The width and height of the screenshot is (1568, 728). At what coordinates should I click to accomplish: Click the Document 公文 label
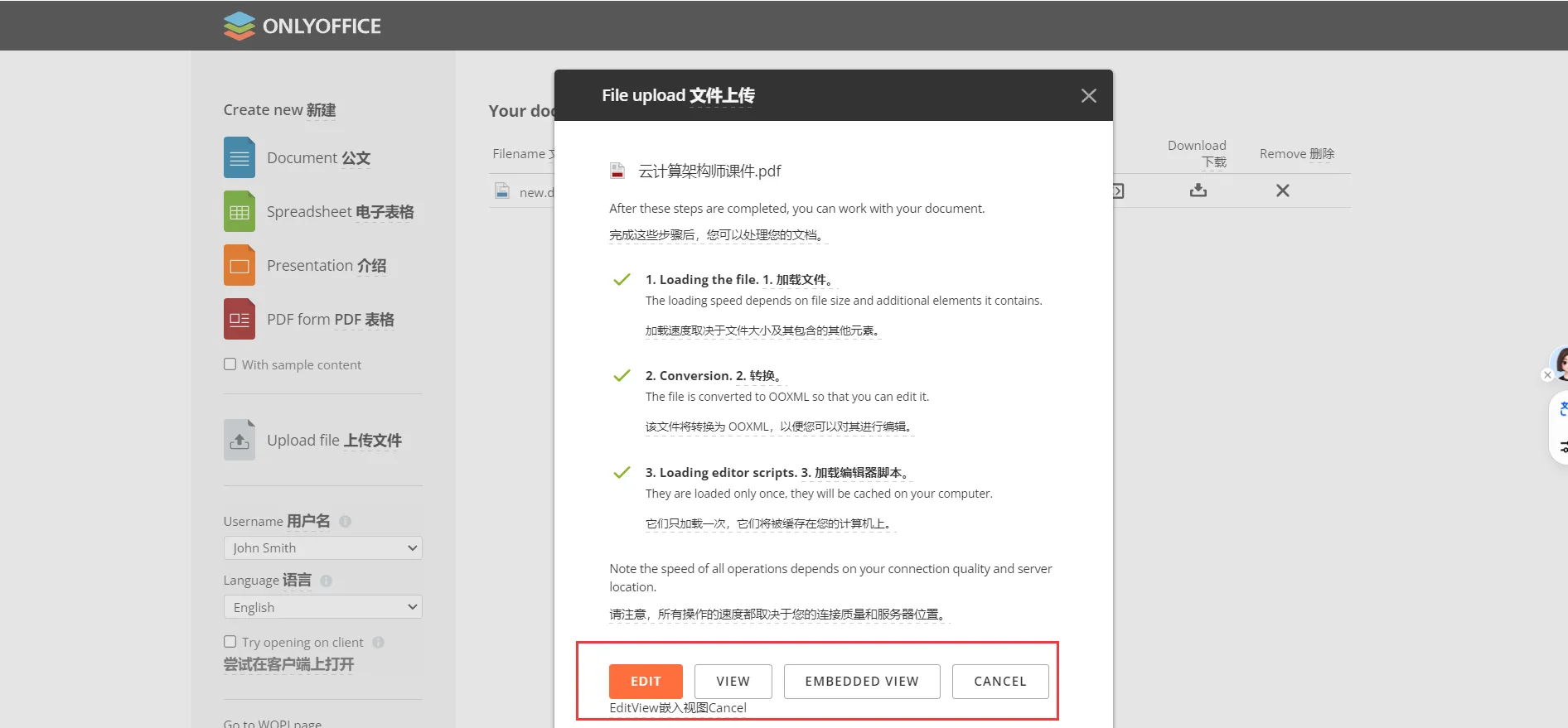click(318, 158)
